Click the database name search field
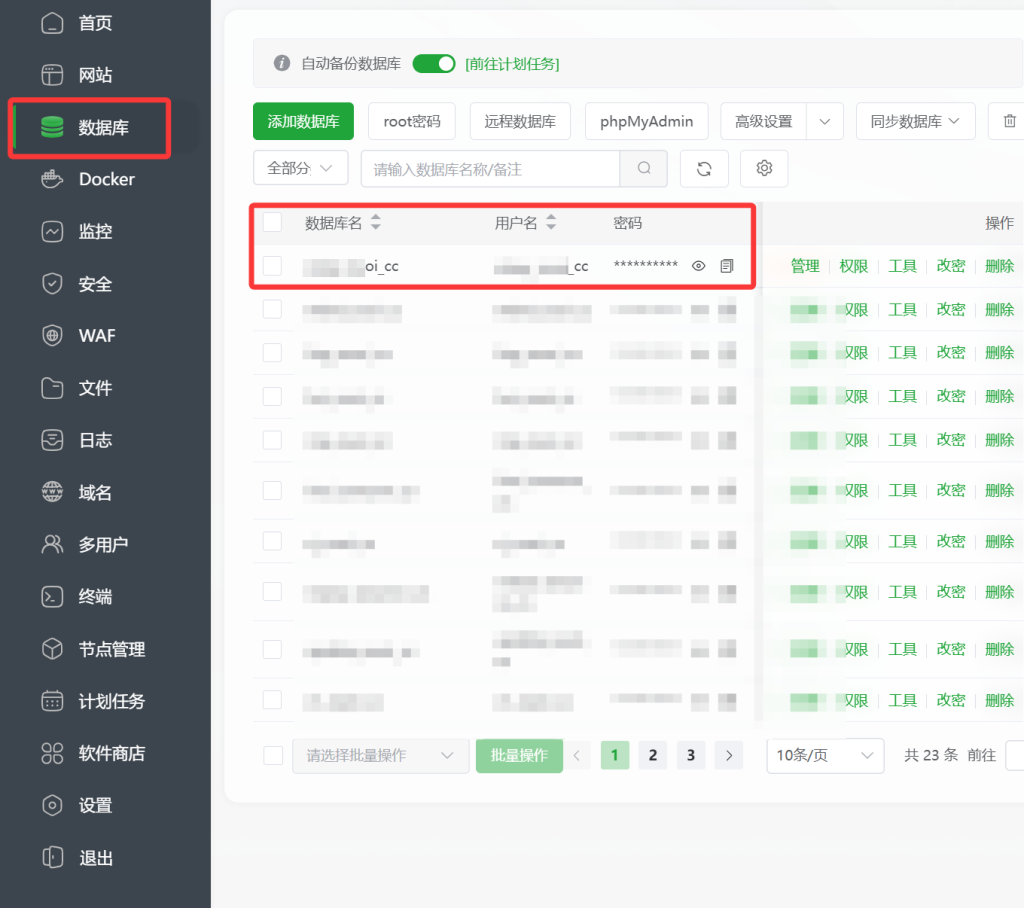 click(490, 169)
